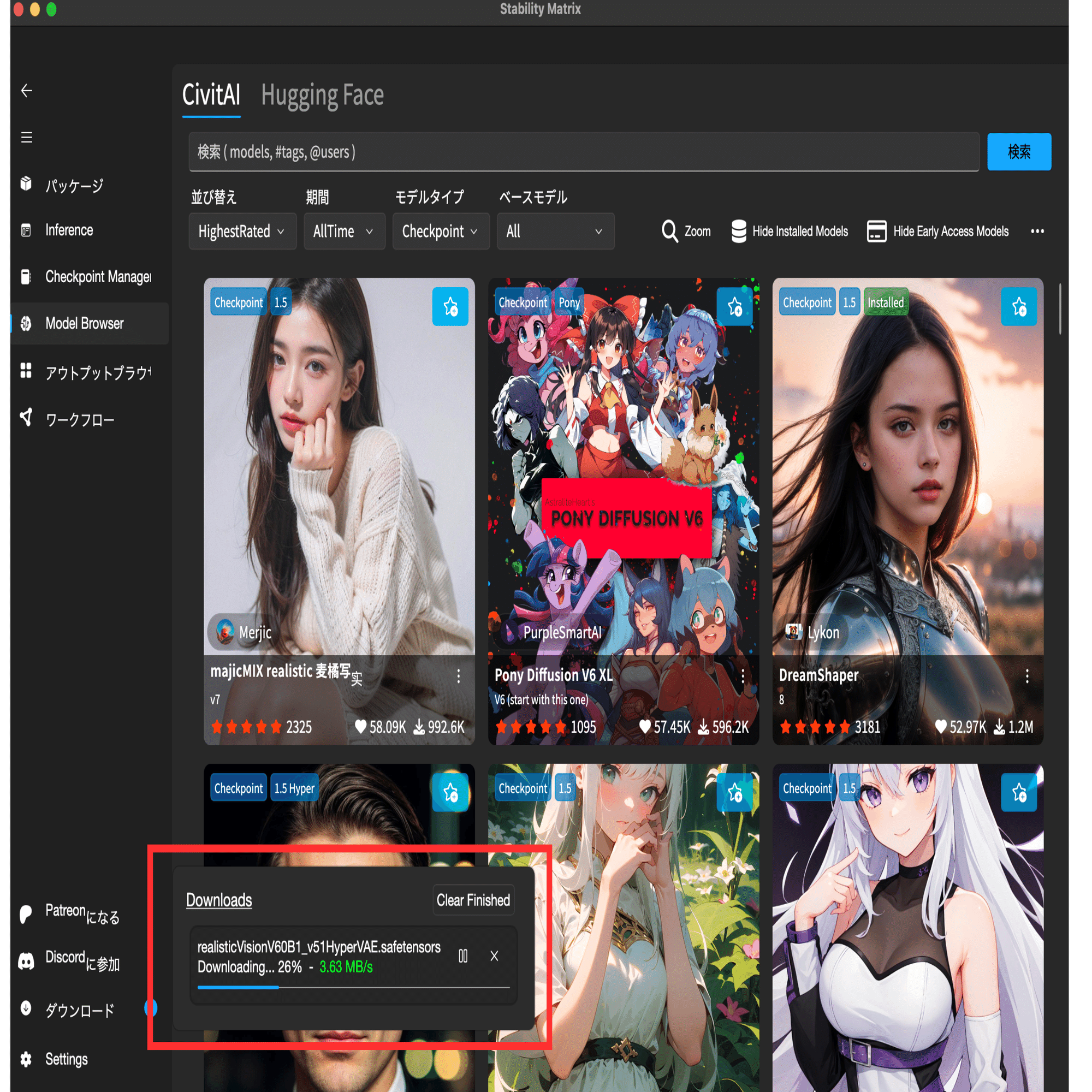Pause the realisticVision download
This screenshot has width=1092, height=1092.
[x=463, y=956]
